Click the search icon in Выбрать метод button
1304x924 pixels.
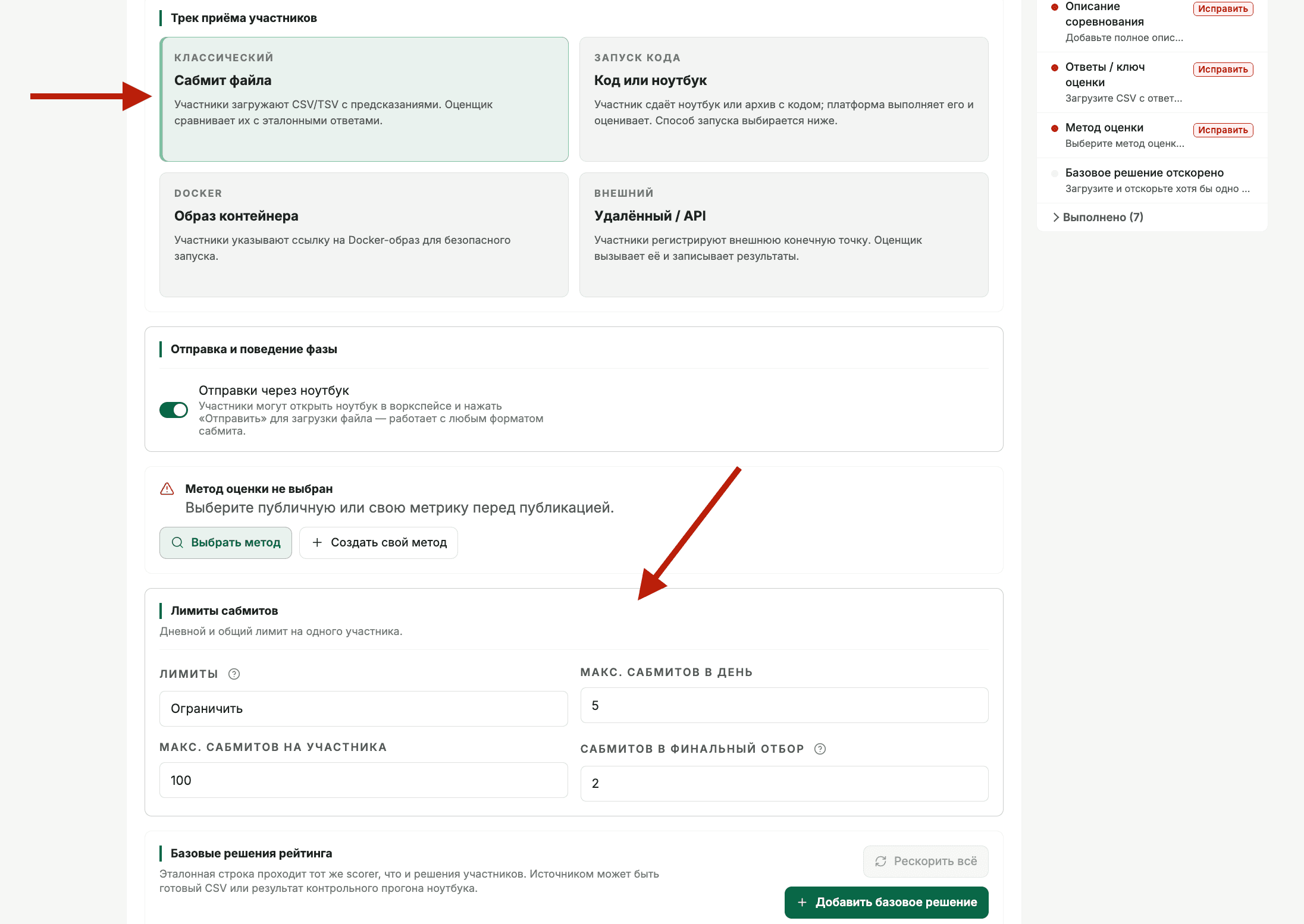tap(177, 542)
